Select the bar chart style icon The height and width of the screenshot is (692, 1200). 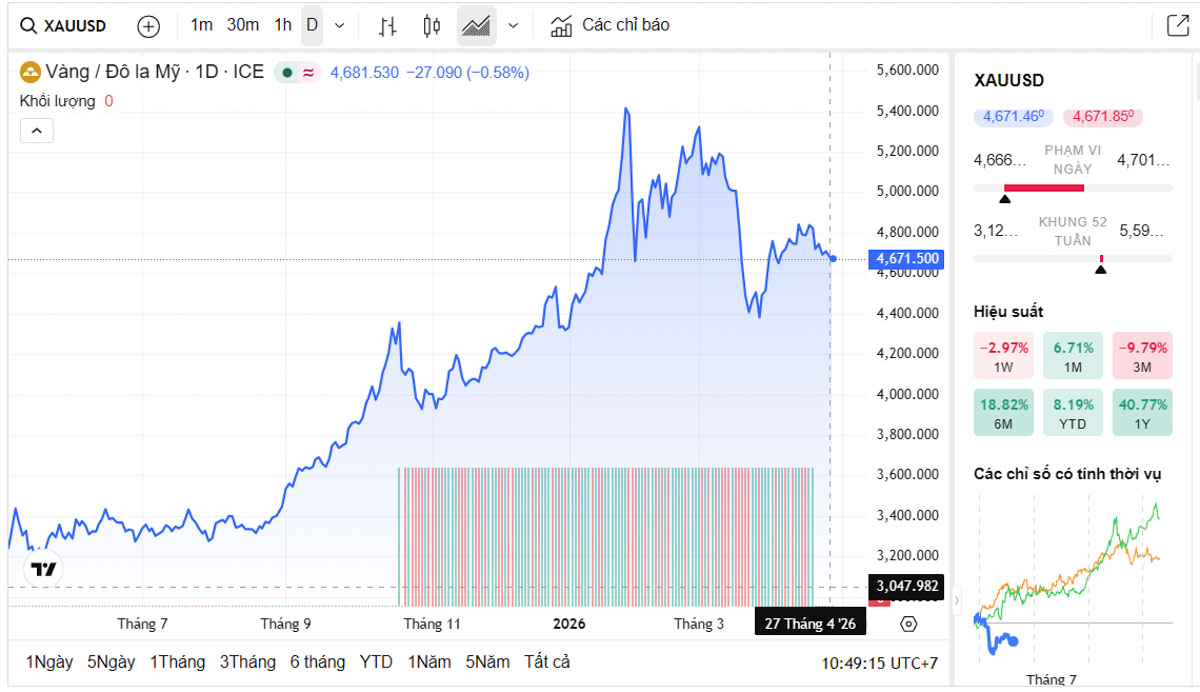pyautogui.click(x=387, y=25)
